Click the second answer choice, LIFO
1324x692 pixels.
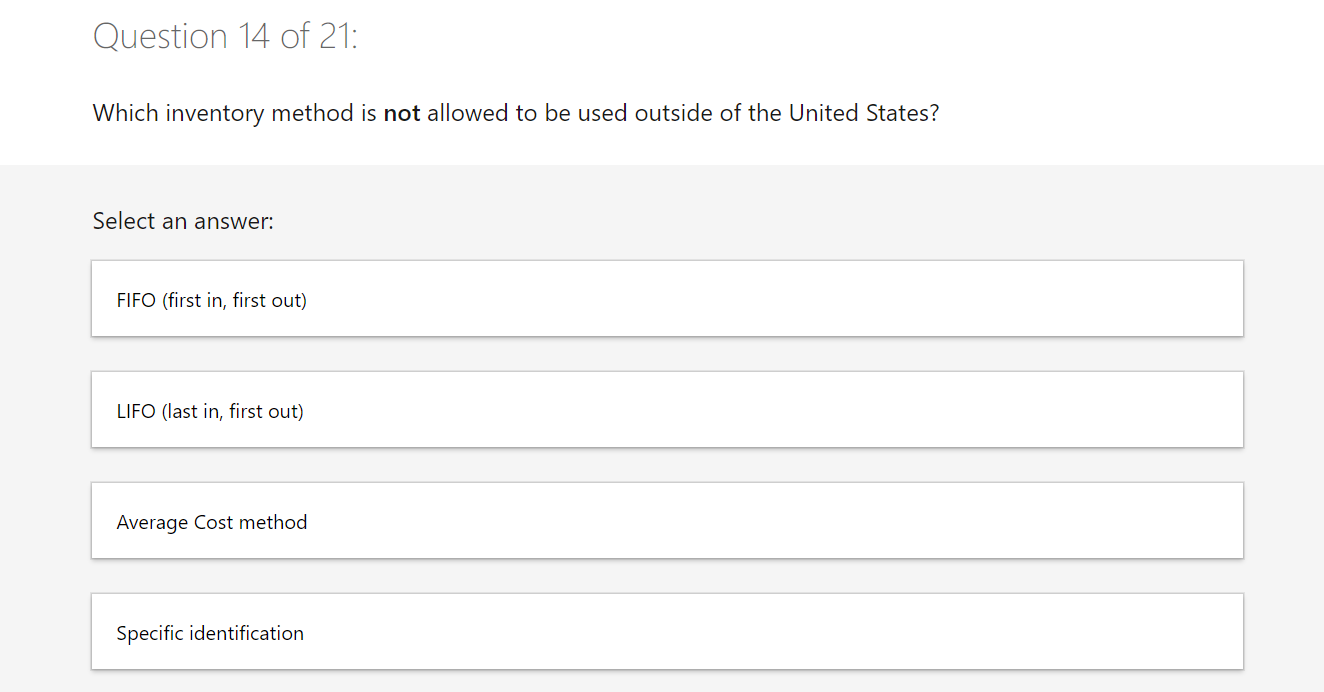(667, 409)
